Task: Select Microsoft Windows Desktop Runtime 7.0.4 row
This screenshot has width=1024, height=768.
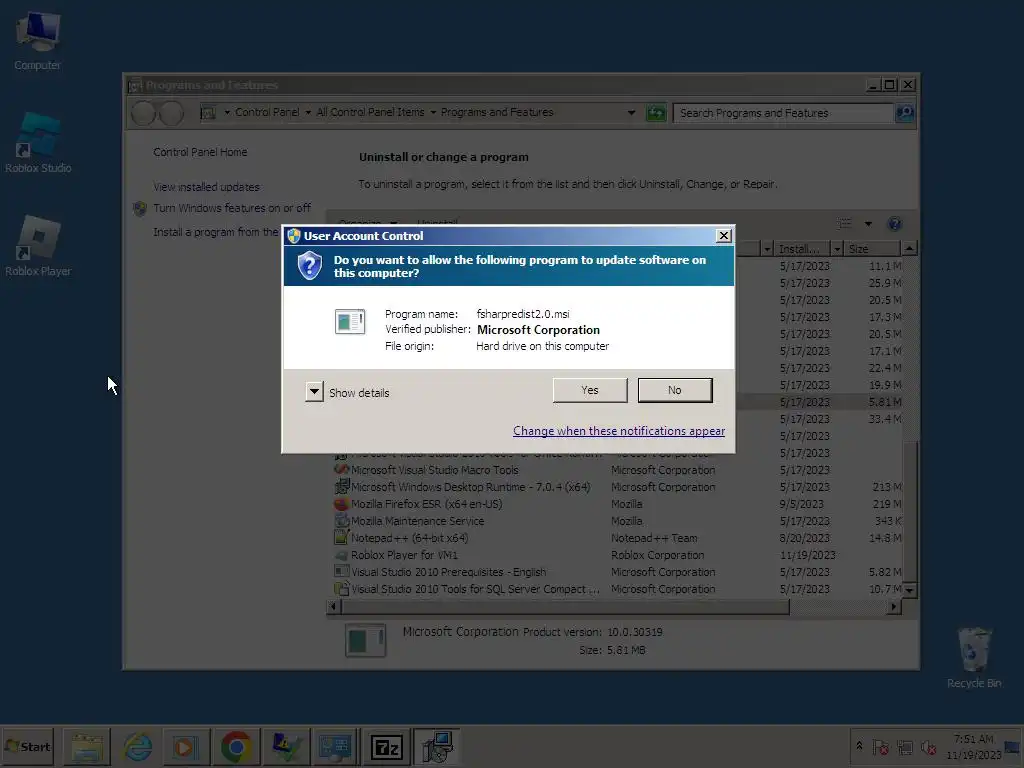Action: click(617, 487)
